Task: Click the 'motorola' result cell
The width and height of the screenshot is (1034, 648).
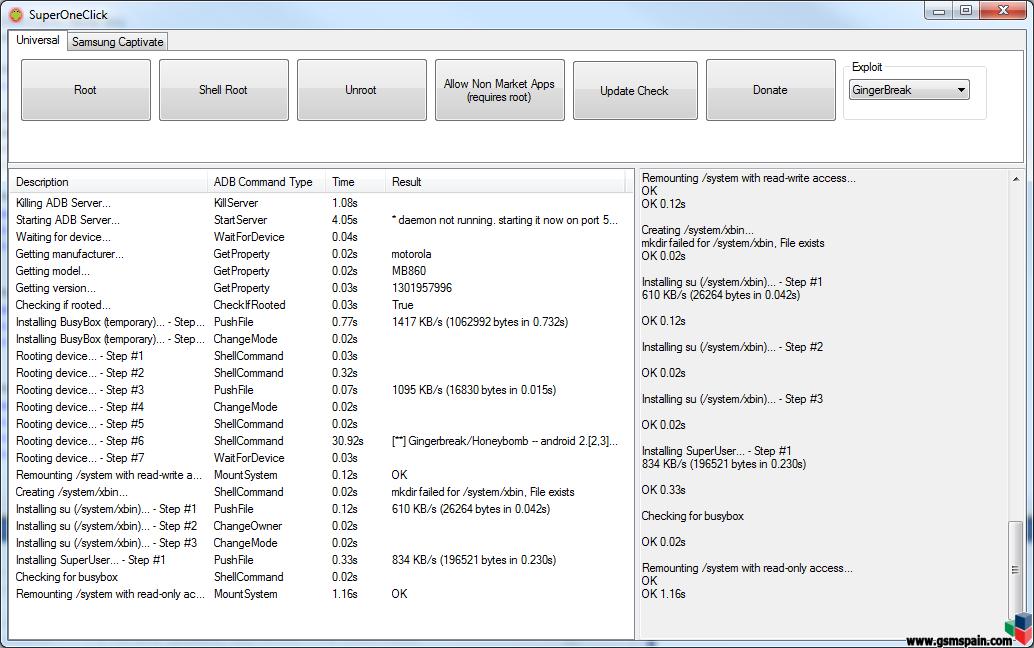Action: click(x=411, y=254)
